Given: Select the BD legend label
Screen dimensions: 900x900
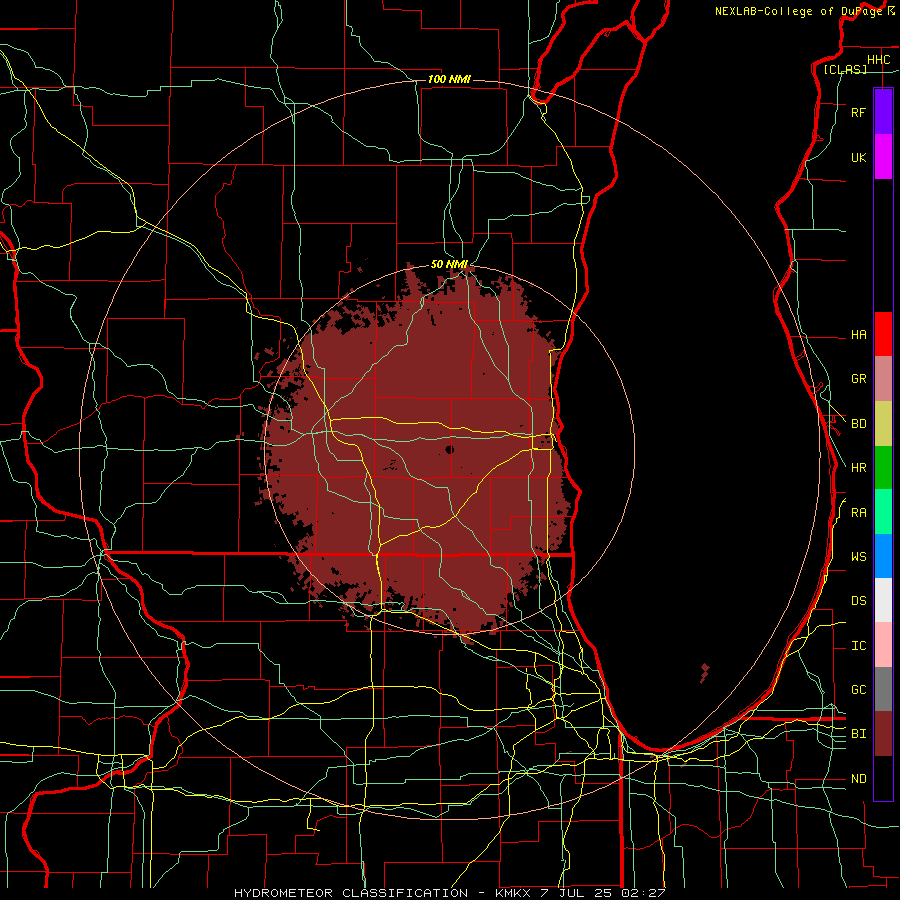Looking at the screenshot, I should pos(858,424).
